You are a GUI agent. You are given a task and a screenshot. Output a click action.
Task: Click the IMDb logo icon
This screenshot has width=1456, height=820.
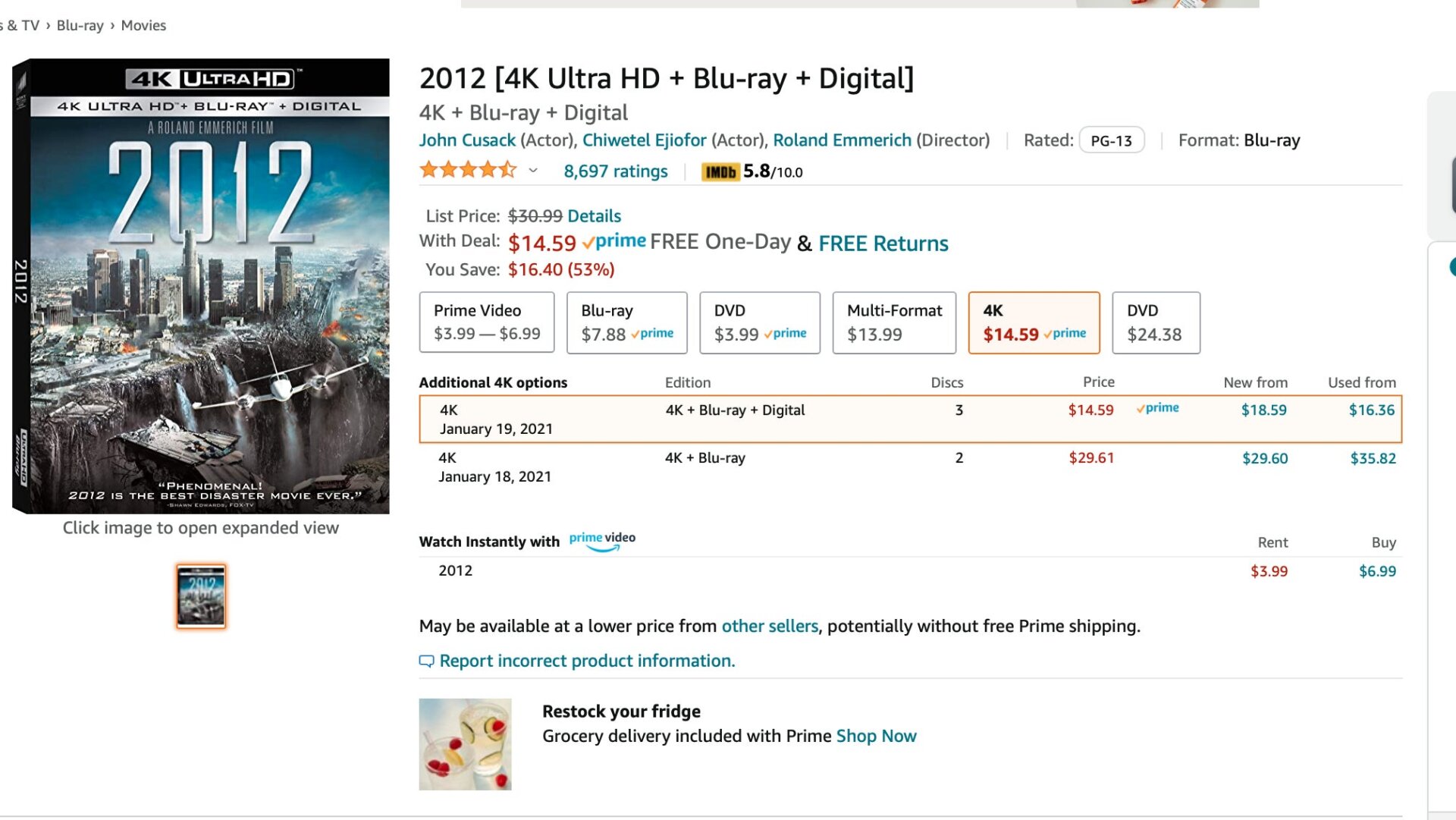pos(721,171)
